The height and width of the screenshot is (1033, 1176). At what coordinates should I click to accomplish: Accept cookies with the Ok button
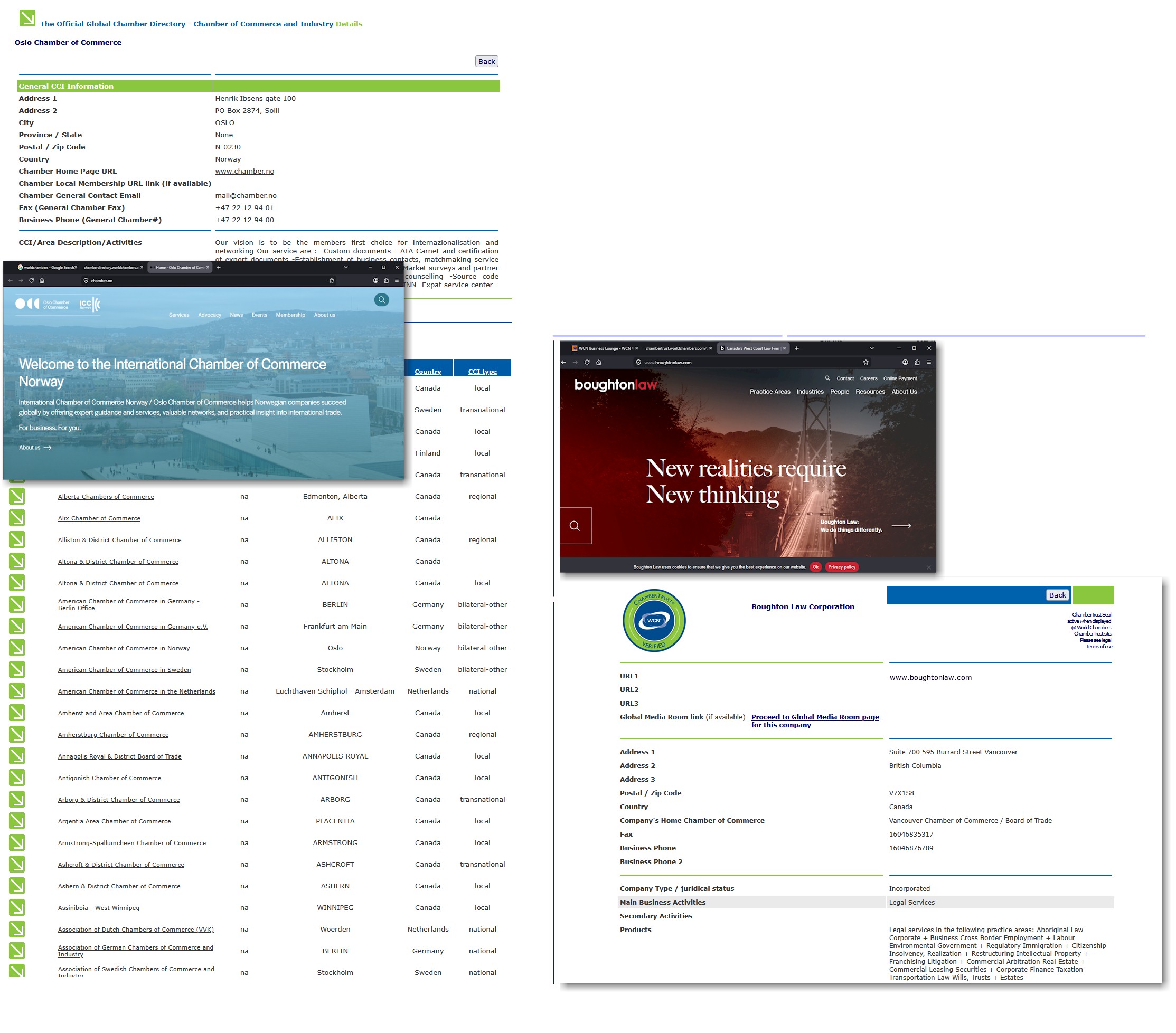tap(815, 567)
